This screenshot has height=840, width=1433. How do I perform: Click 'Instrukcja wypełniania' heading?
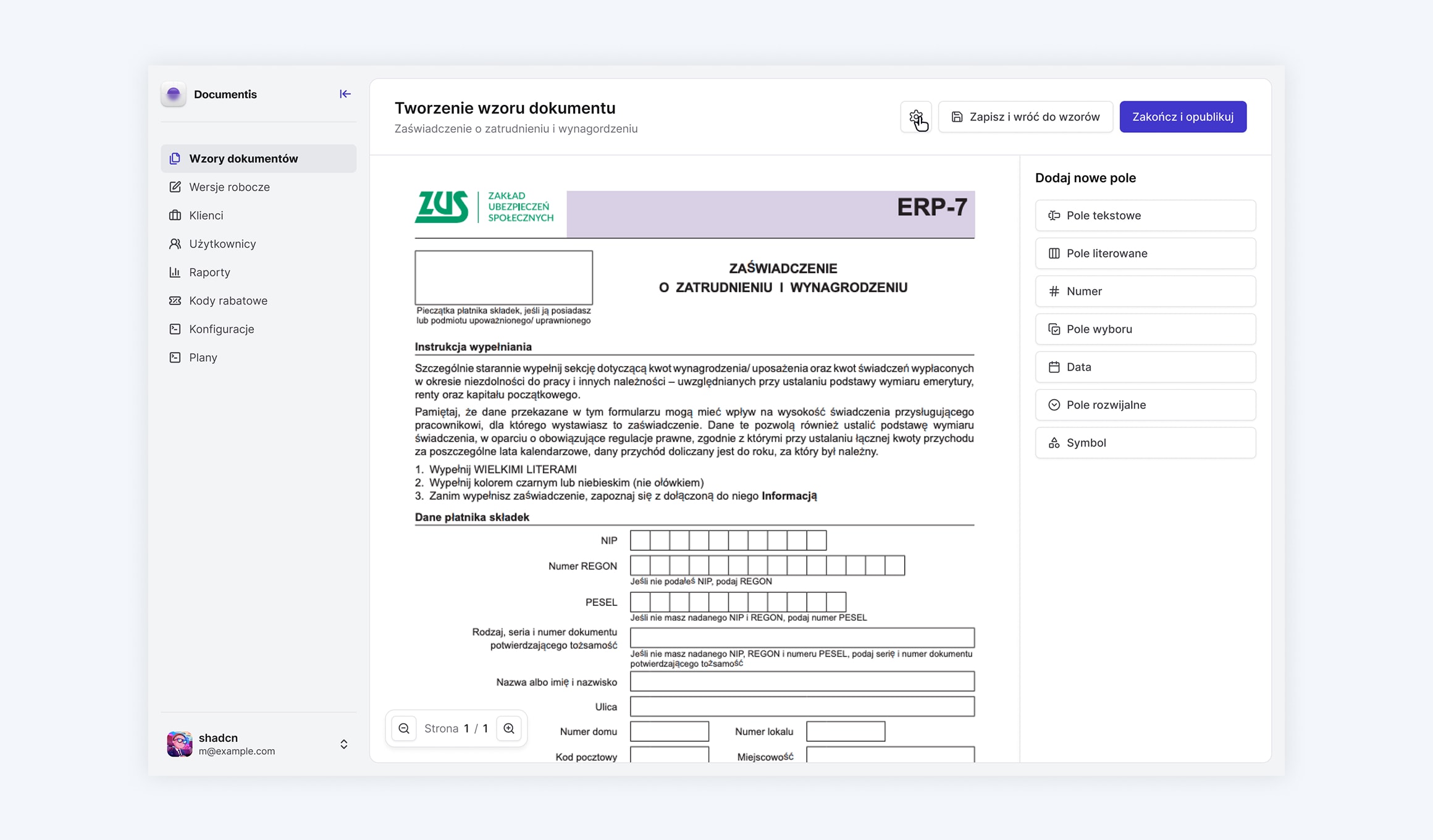point(473,347)
